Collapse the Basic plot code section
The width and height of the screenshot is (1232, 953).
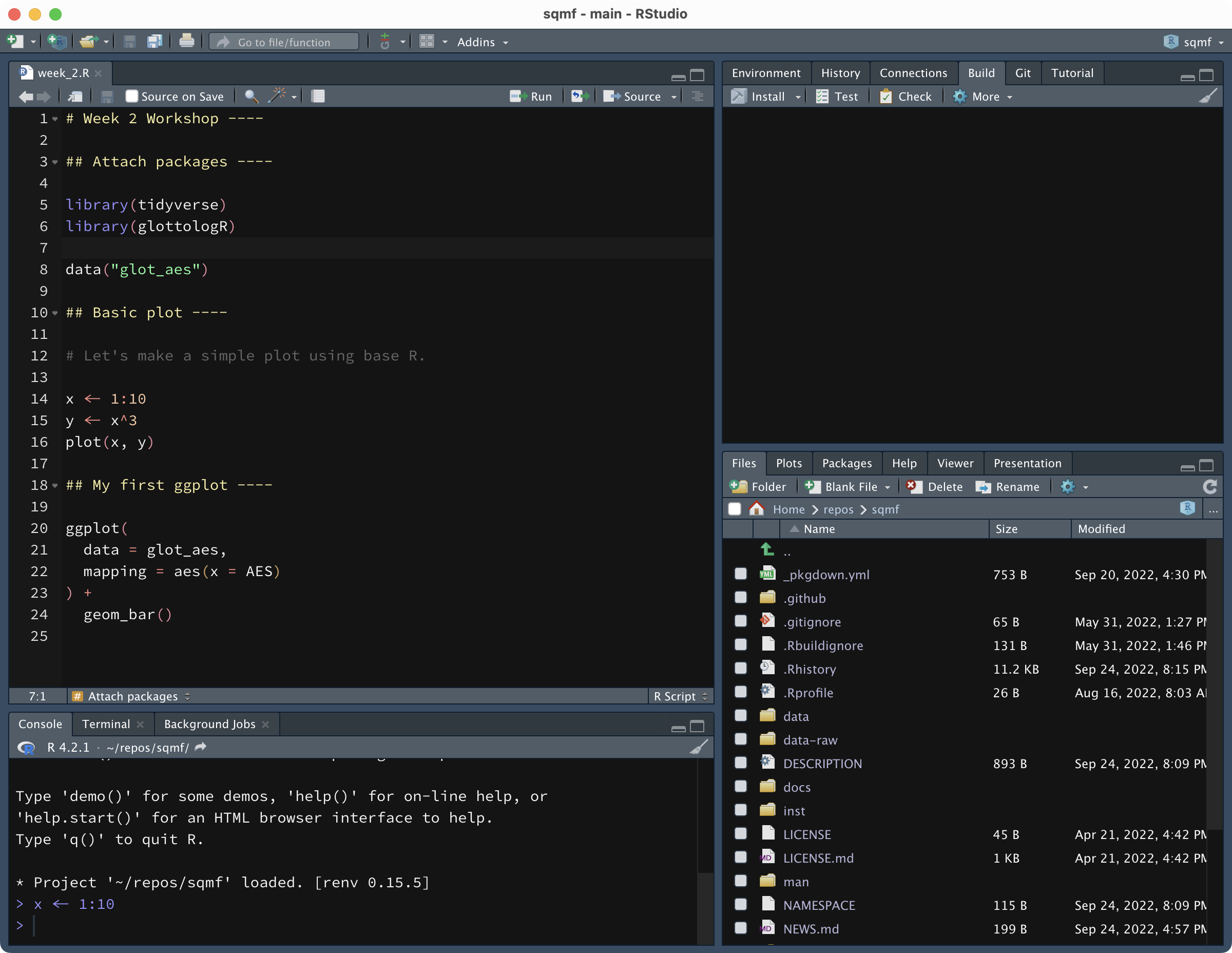[55, 313]
